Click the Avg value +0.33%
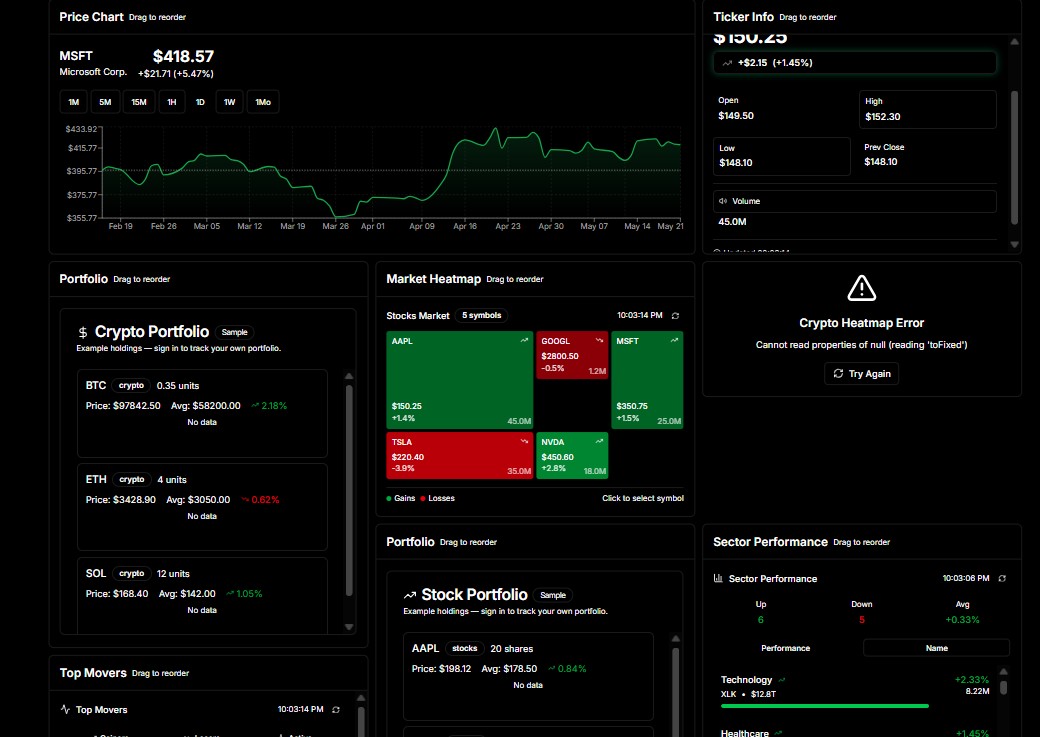 [x=962, y=620]
